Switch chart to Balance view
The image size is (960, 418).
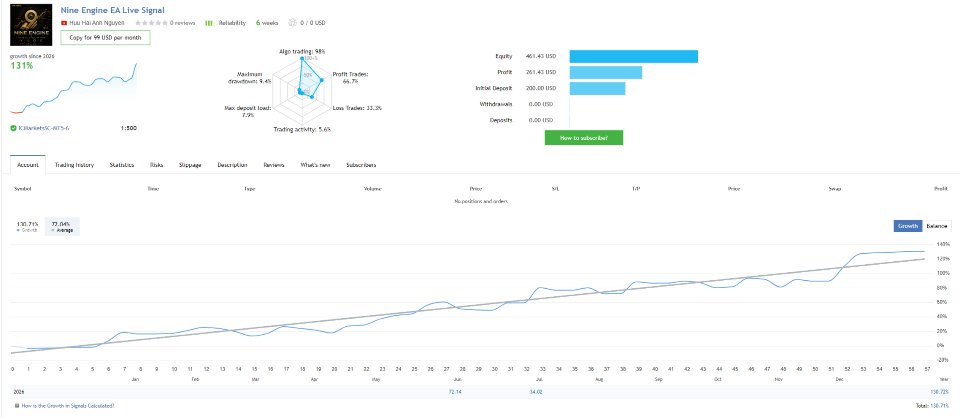coord(937,226)
